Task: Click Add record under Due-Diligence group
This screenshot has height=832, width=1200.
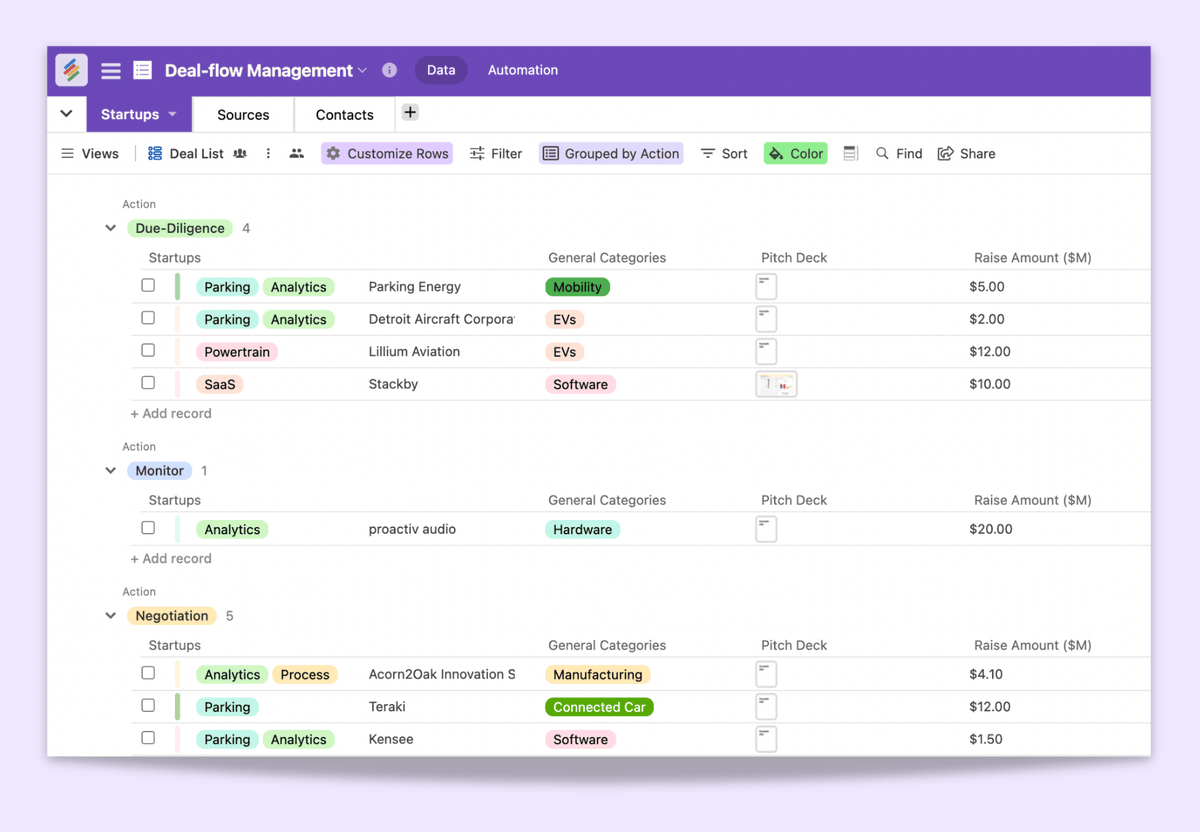Action: [170, 413]
